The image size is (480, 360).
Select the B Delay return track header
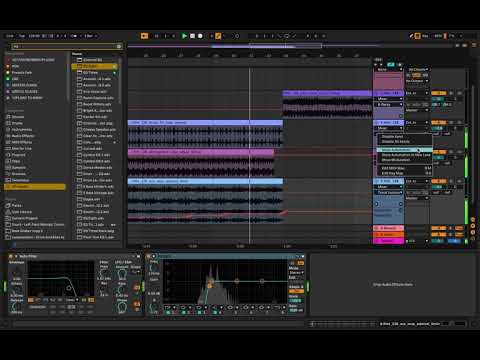pos(388,235)
